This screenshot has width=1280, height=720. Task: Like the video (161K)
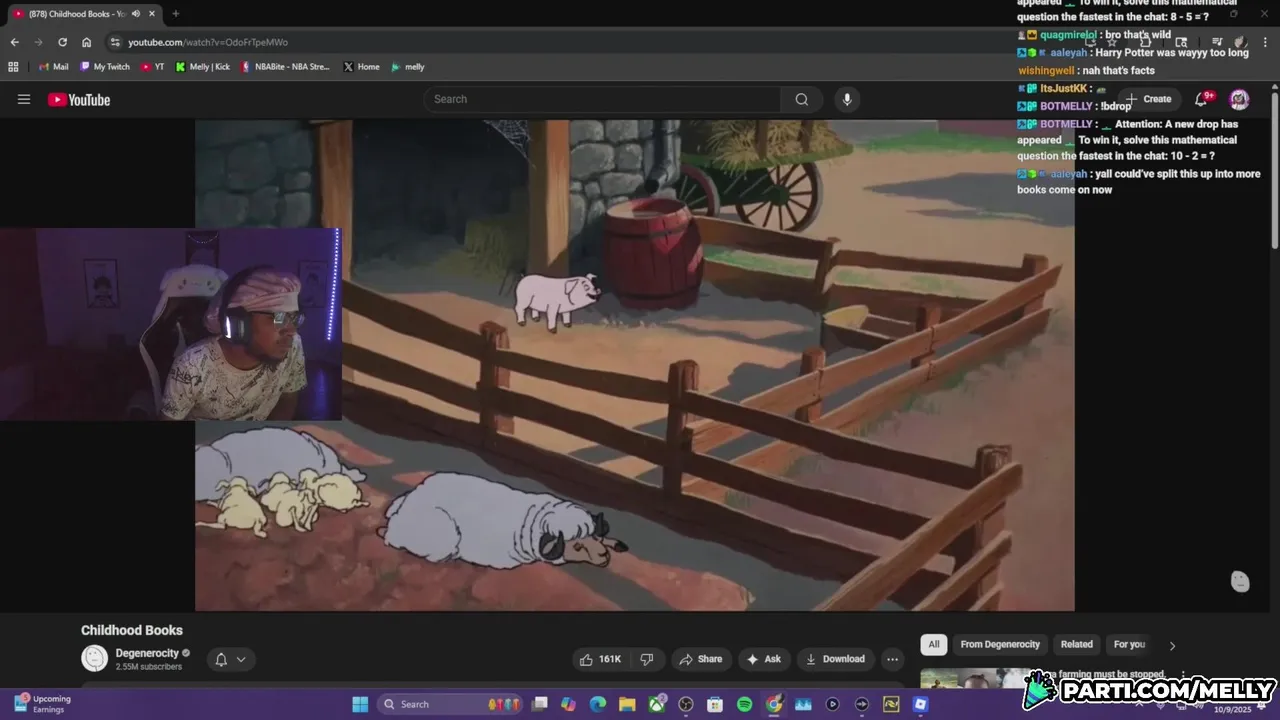tap(599, 659)
